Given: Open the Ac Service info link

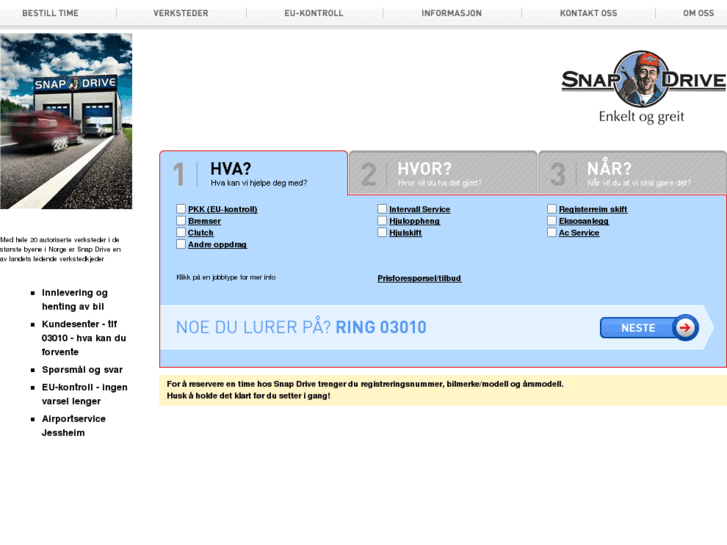Looking at the screenshot, I should point(579,233).
